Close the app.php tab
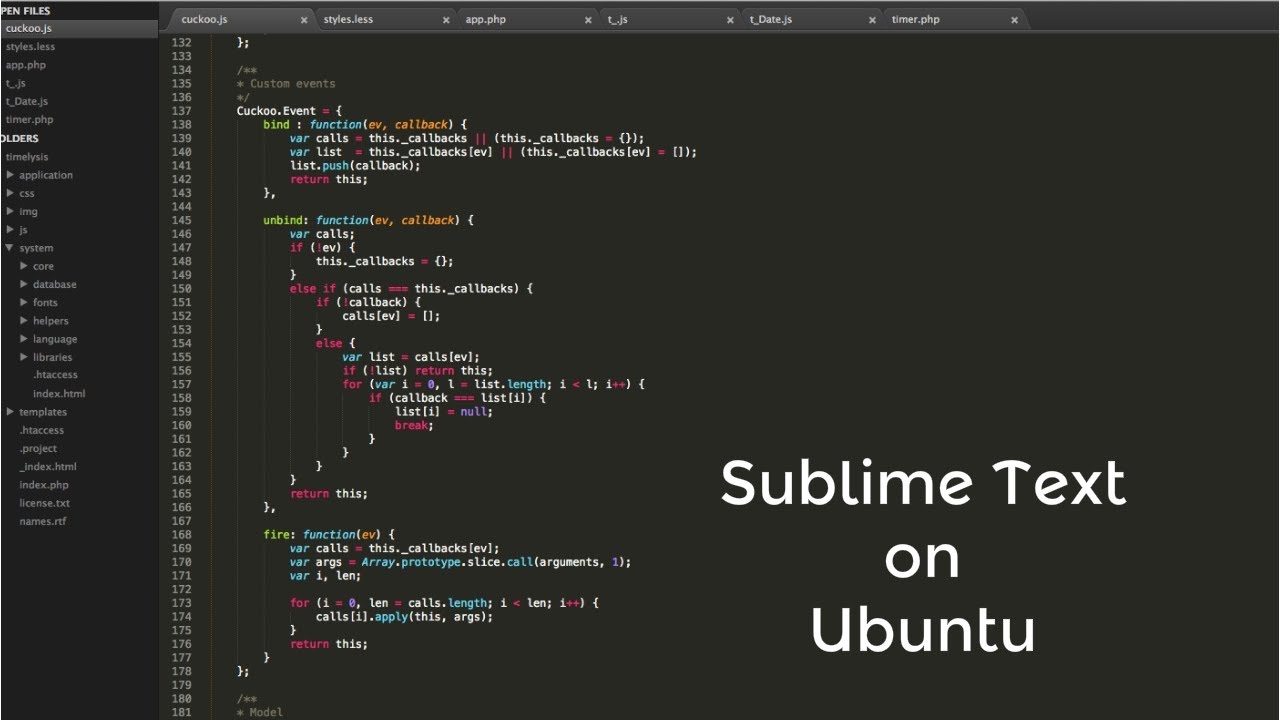This screenshot has height=720, width=1280. (589, 20)
